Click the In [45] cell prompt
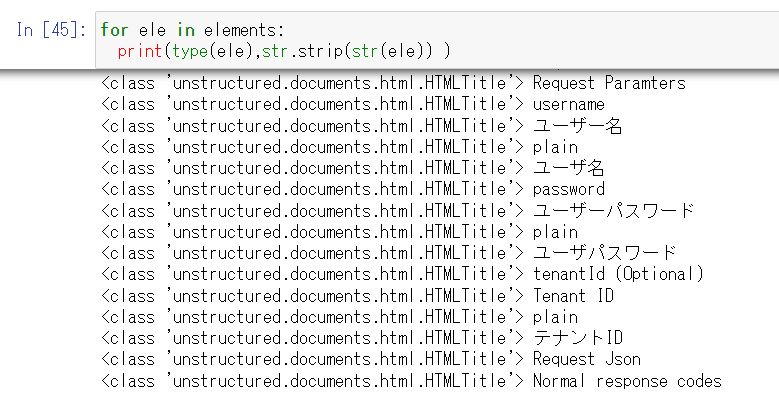The height and width of the screenshot is (393, 779). 51,30
